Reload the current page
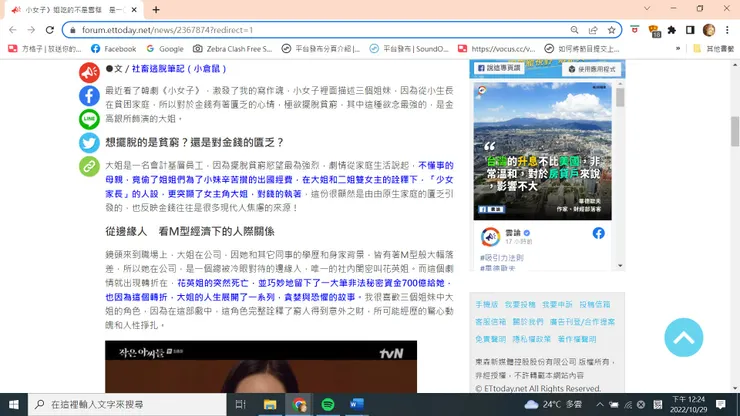Screen dimensions: 740x416 [50, 30]
